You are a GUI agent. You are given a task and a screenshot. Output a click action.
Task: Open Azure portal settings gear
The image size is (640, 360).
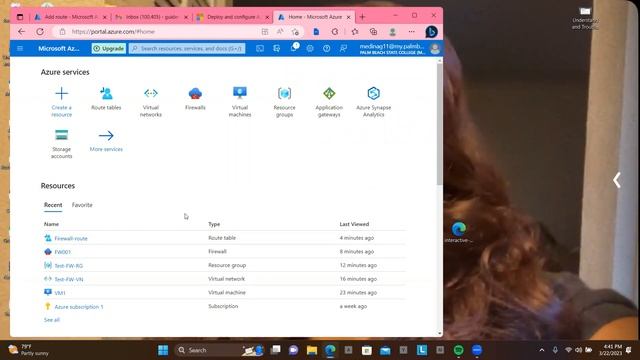click(310, 49)
